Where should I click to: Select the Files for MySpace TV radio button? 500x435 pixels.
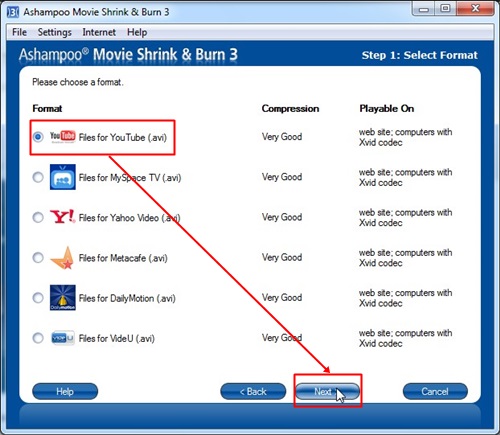[38, 177]
